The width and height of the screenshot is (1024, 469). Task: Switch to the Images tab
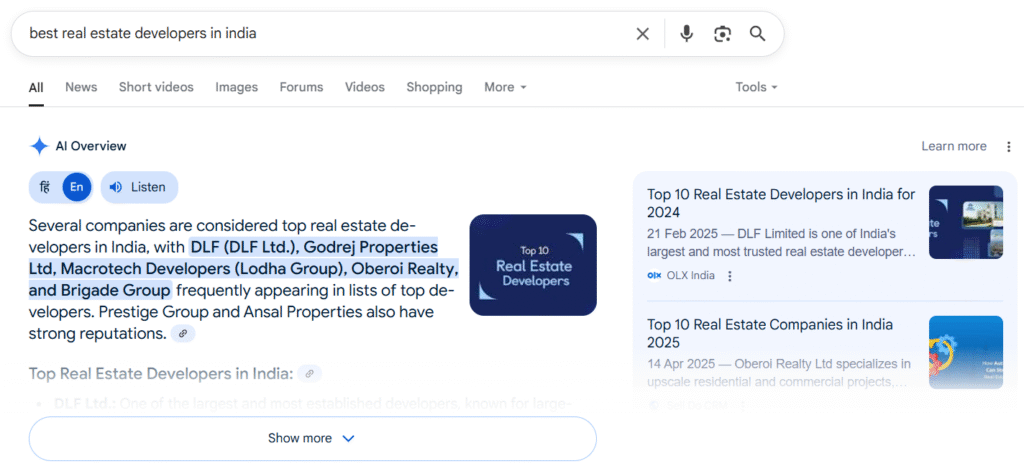236,87
